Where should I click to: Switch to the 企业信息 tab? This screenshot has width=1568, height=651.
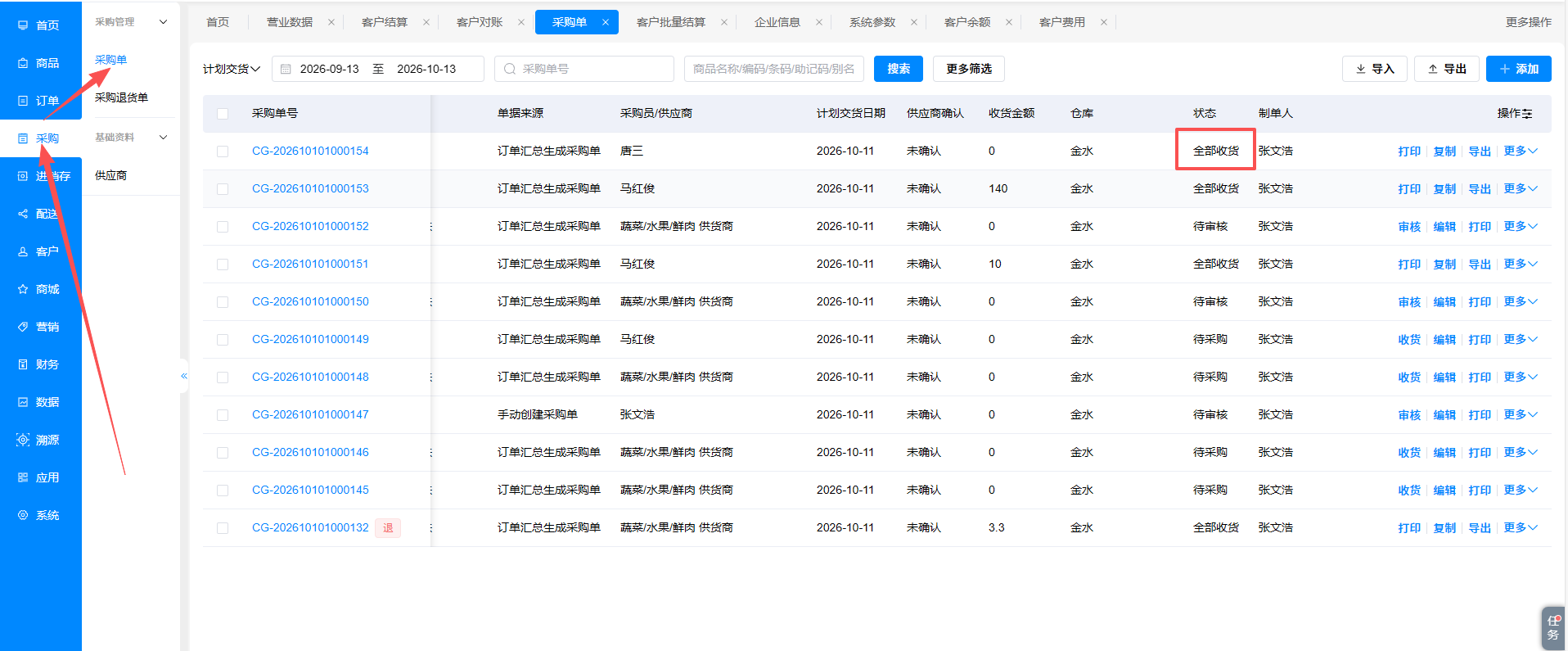pos(777,22)
